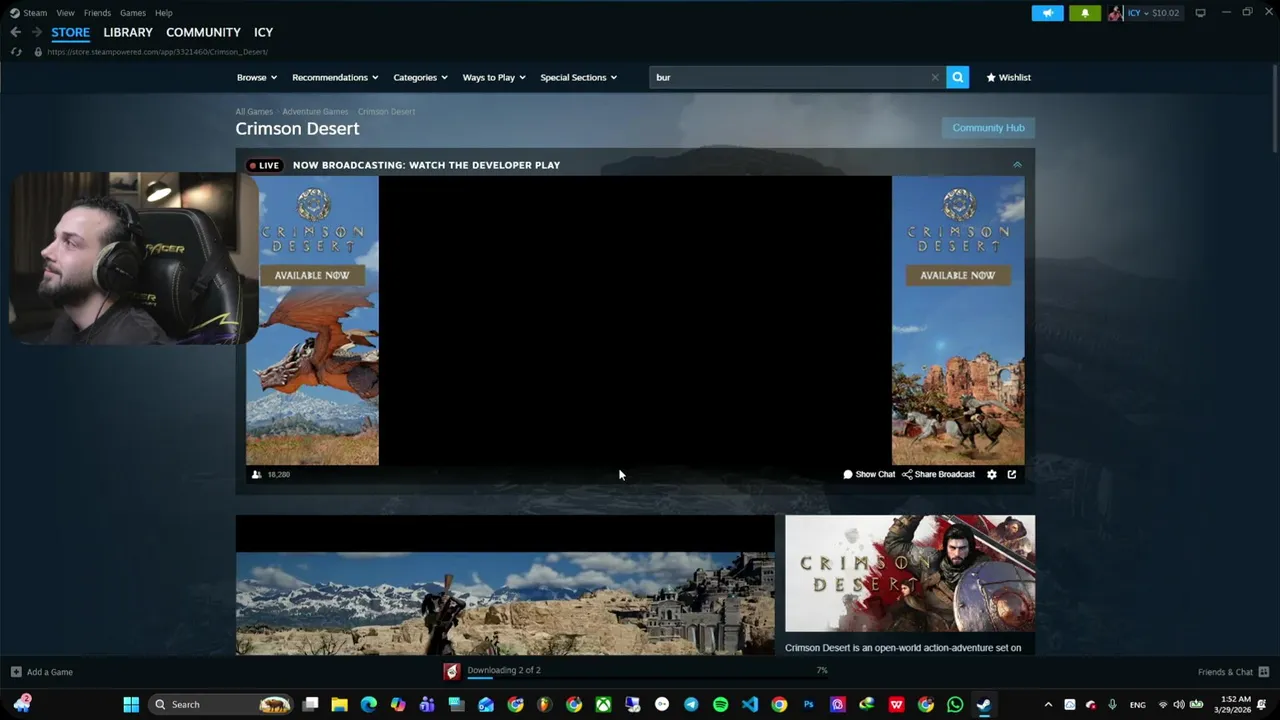Click the blue store search magnifier button
The width and height of the screenshot is (1280, 720).
957,77
